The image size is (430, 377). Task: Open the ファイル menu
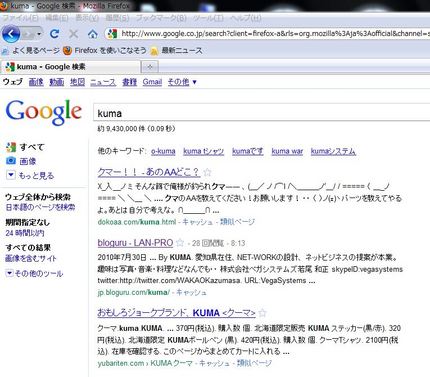(x=21, y=18)
